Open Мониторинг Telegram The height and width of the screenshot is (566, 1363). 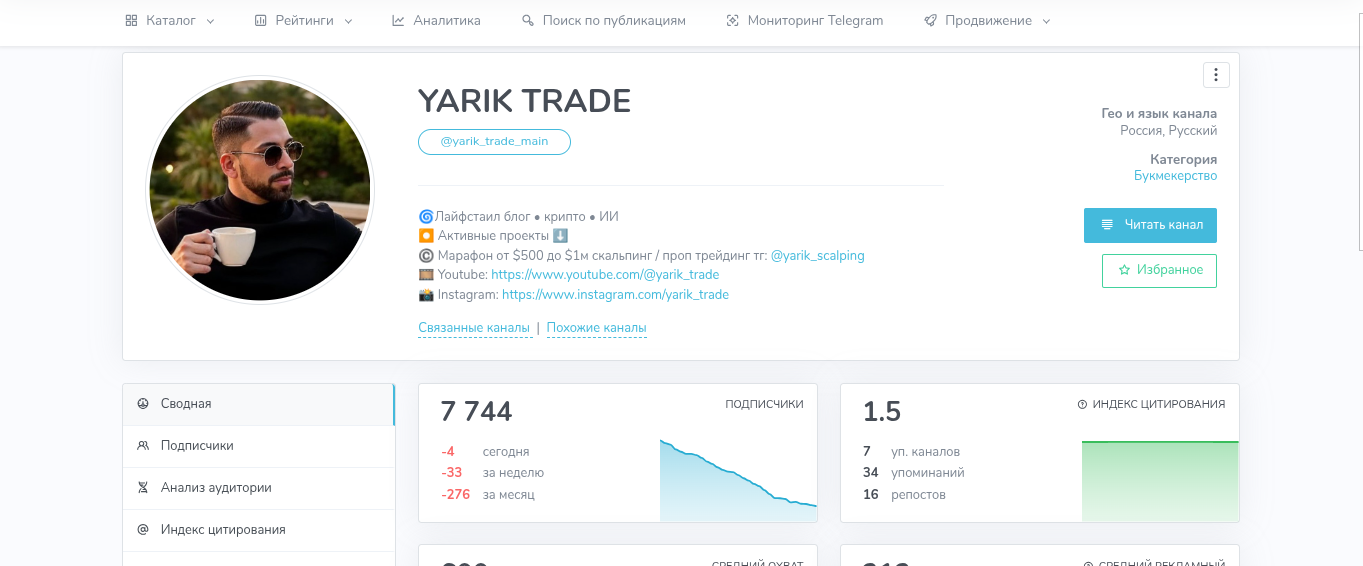(x=805, y=20)
